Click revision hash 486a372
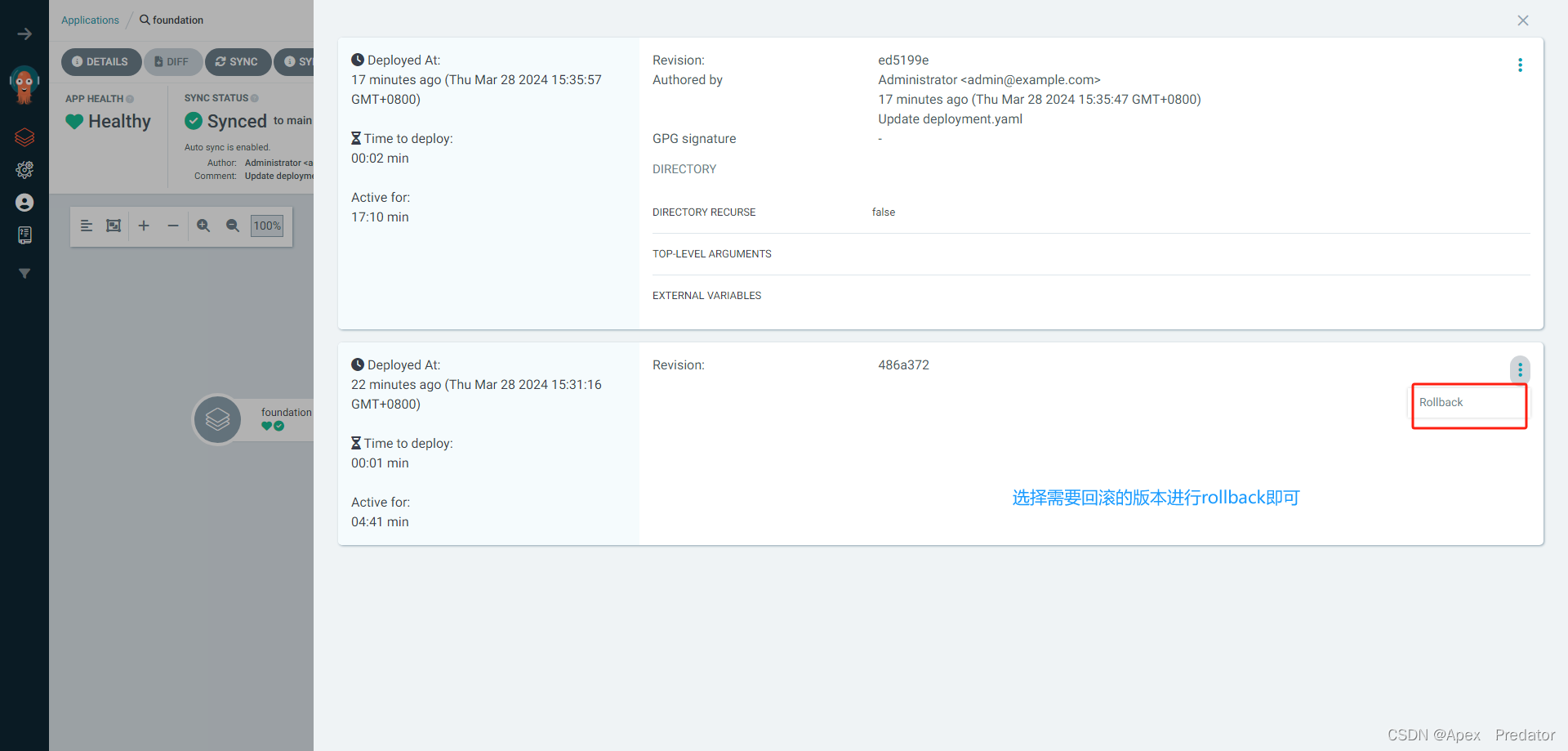Viewport: 1568px width, 751px height. click(x=903, y=365)
